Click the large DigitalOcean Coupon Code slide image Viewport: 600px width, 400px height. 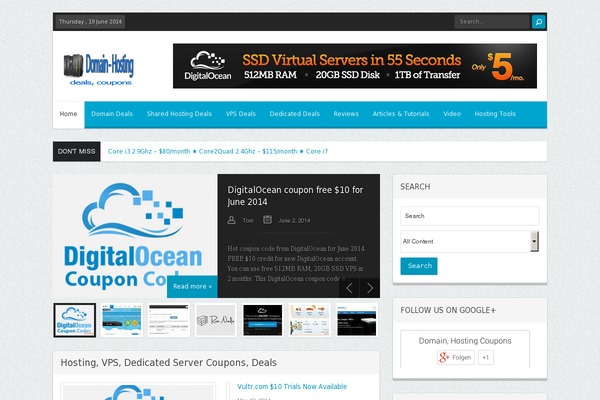point(135,236)
